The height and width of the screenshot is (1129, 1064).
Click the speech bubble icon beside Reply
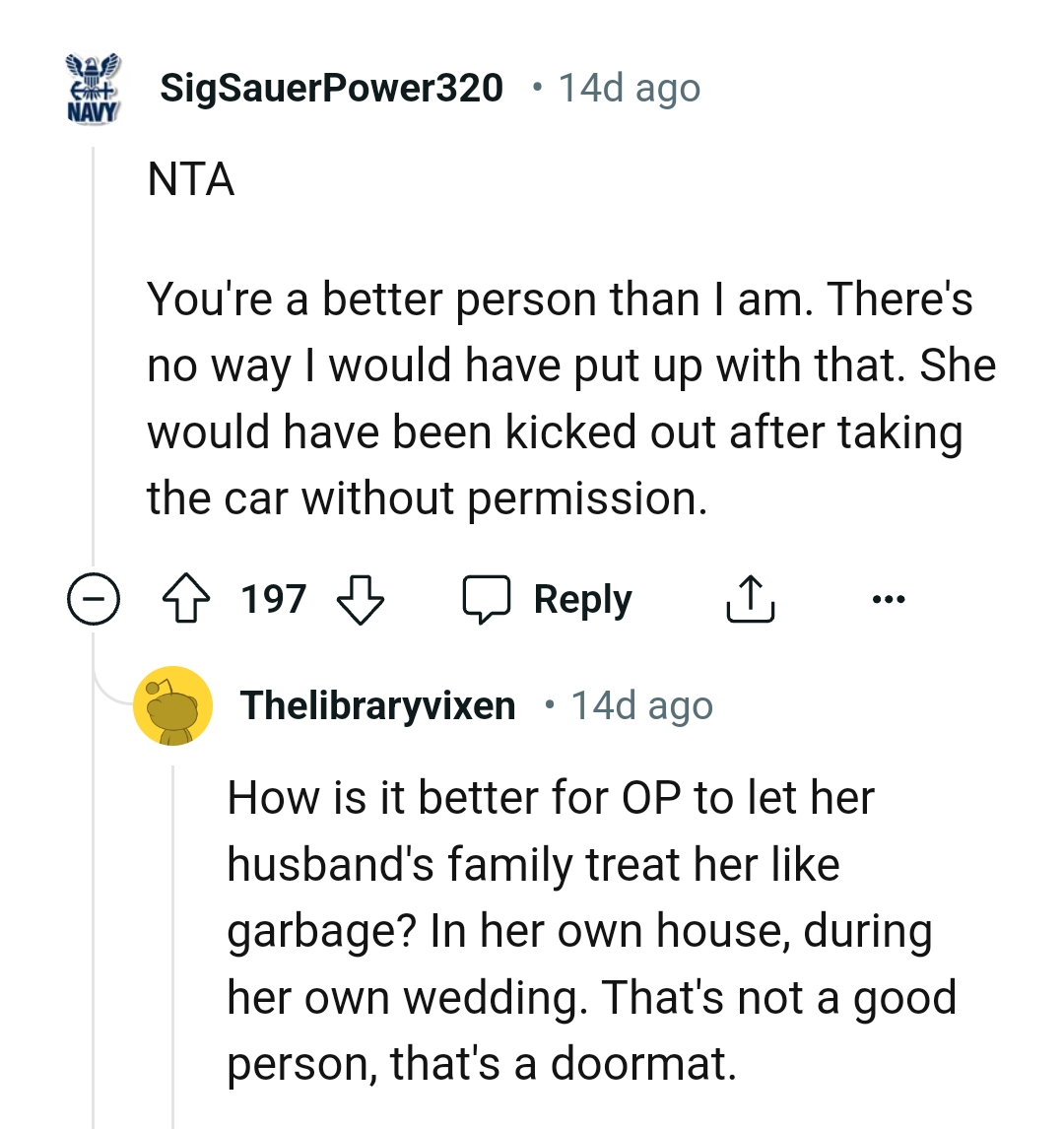point(487,599)
